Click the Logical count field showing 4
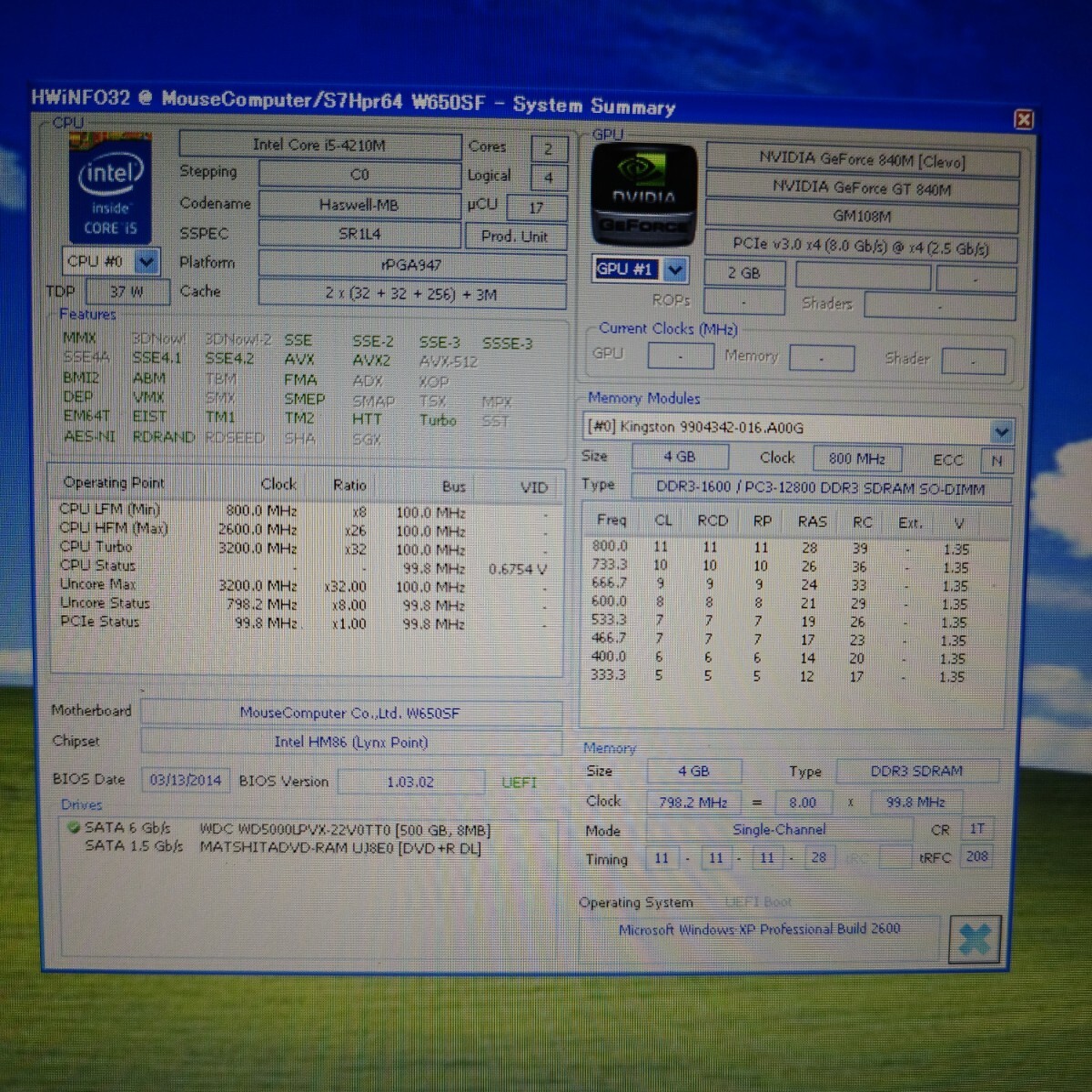The image size is (1092, 1092). [x=548, y=177]
